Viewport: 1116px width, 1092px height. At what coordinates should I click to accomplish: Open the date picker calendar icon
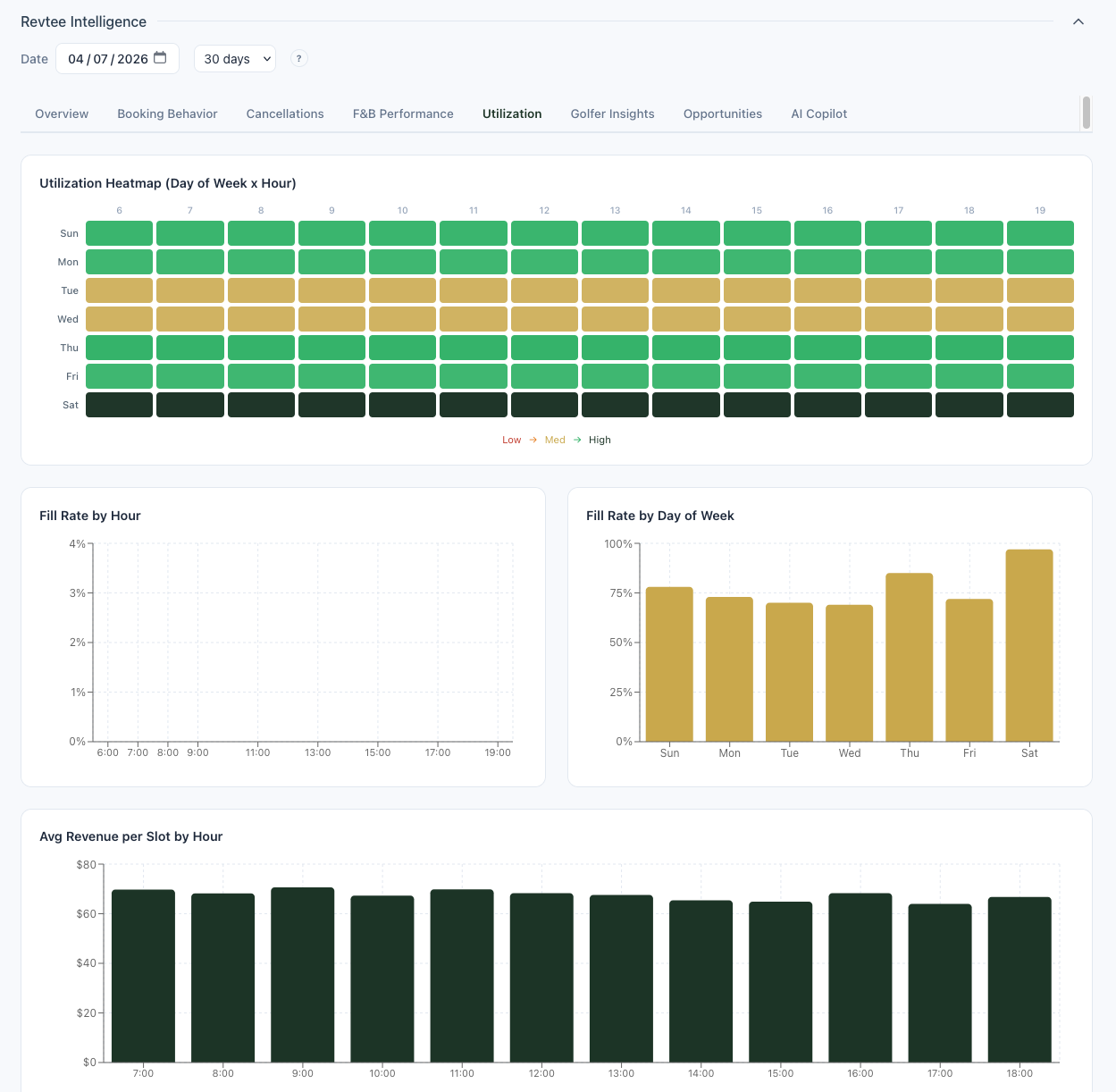161,57
